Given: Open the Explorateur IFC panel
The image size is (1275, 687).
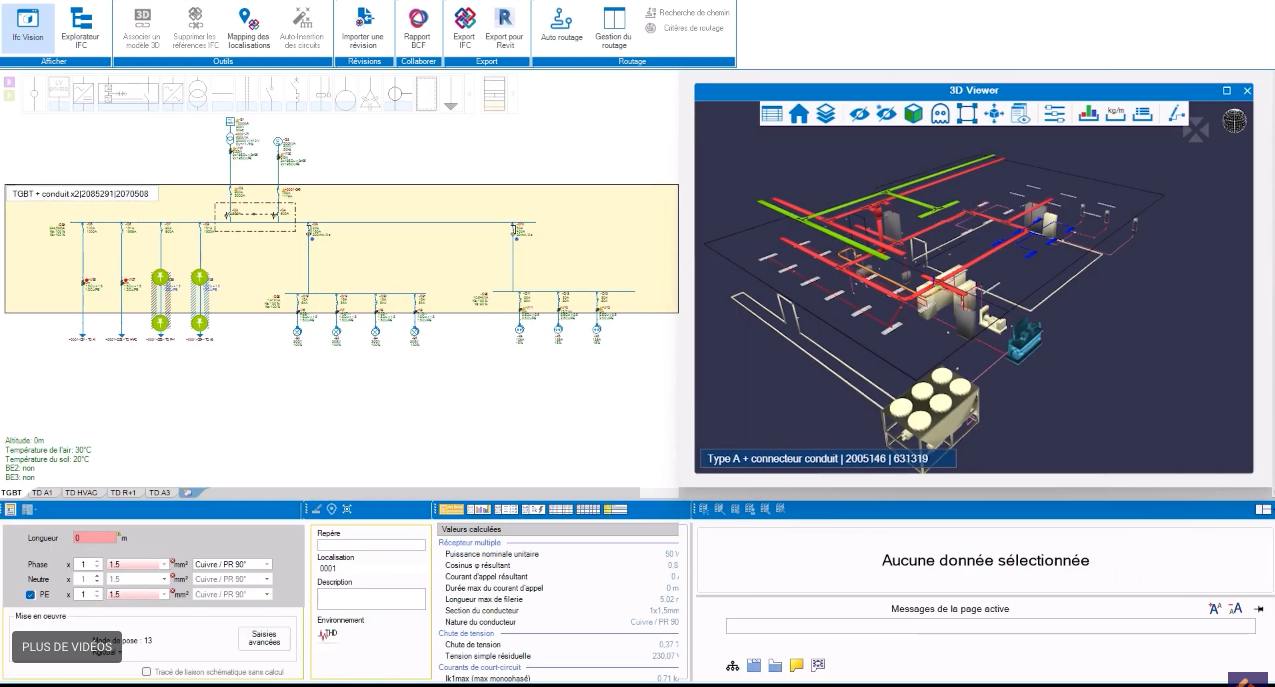Looking at the screenshot, I should (x=81, y=27).
